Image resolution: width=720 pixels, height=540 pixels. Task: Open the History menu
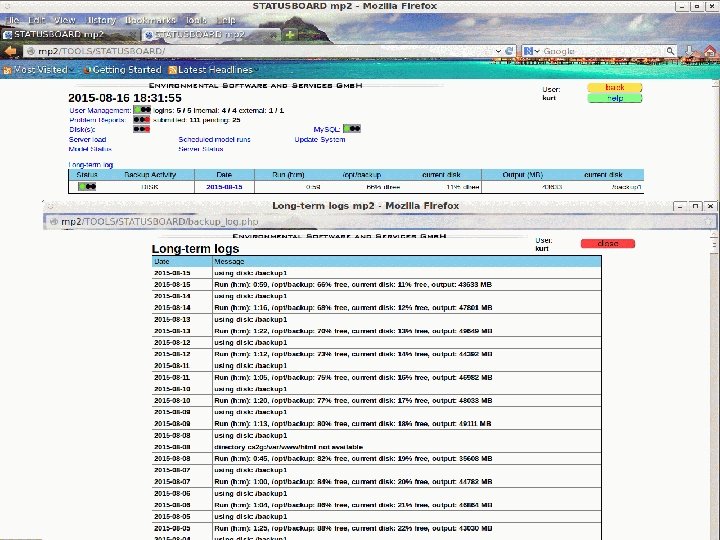(x=101, y=20)
